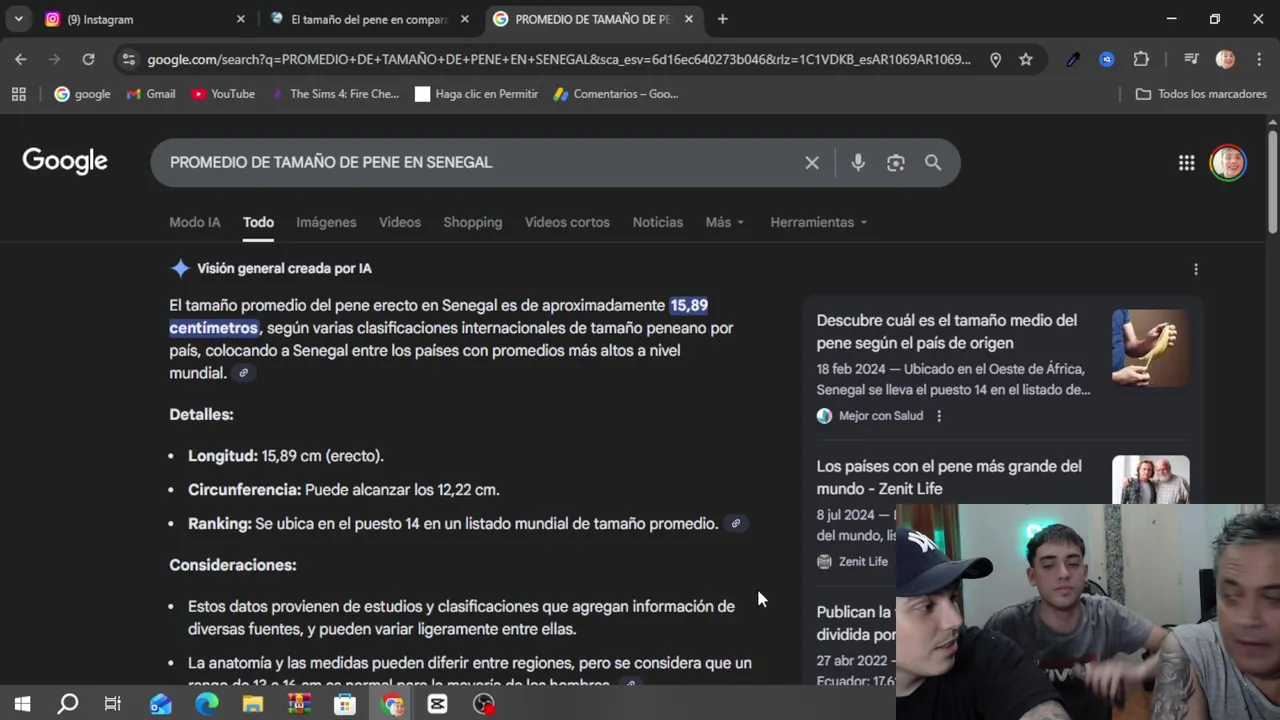Submit search with magnifier icon
This screenshot has height=720, width=1280.
[x=933, y=162]
